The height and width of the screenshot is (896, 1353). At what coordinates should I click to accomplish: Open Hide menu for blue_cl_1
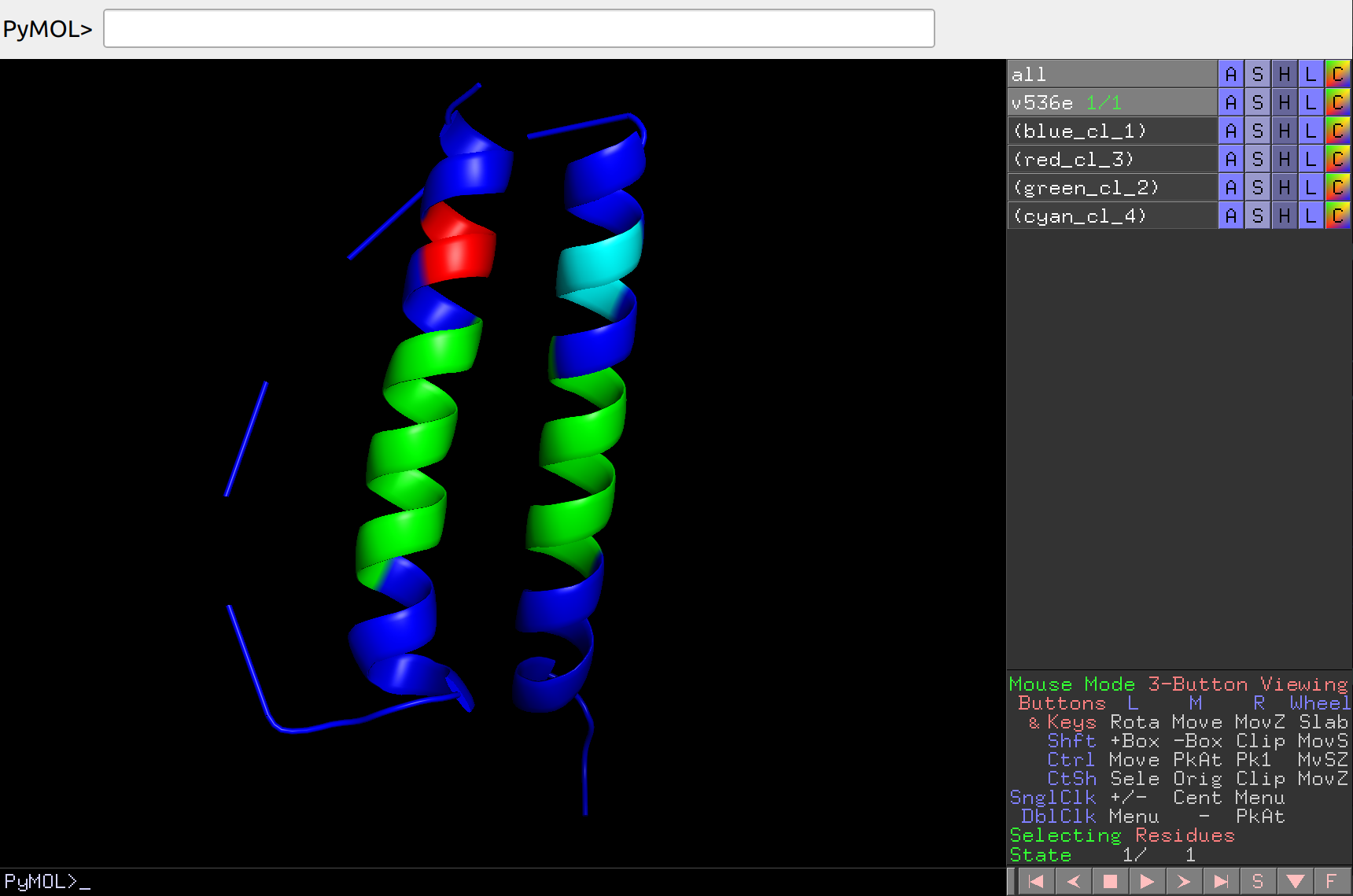(1285, 131)
